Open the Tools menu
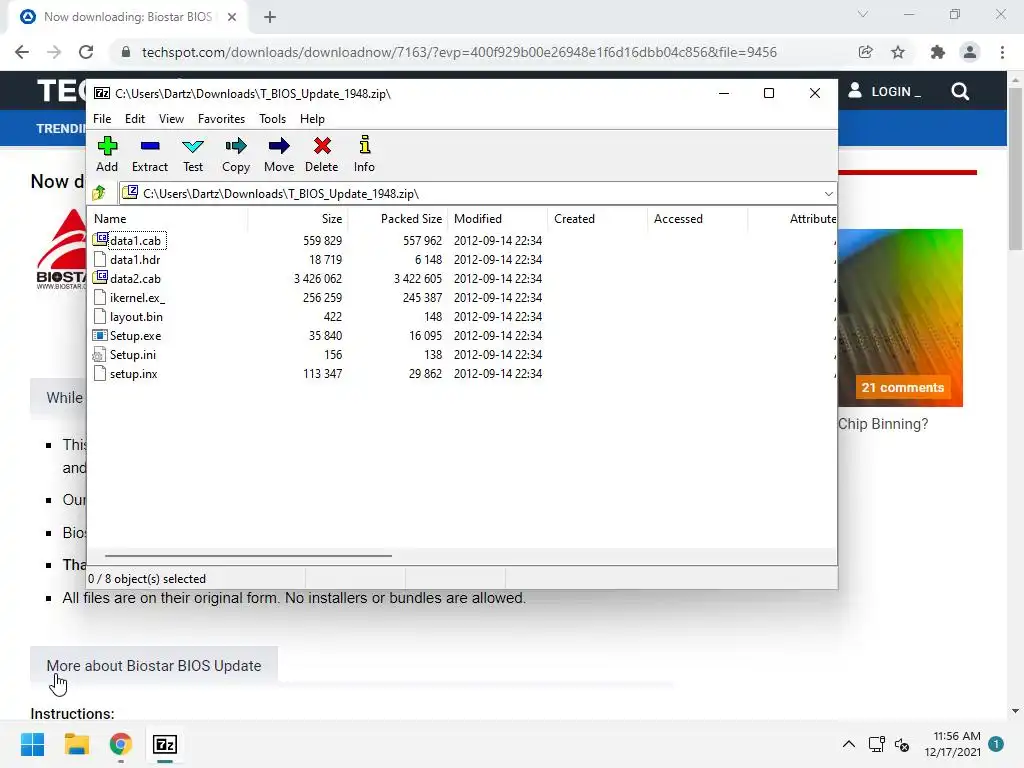This screenshot has width=1024, height=768. [x=272, y=119]
